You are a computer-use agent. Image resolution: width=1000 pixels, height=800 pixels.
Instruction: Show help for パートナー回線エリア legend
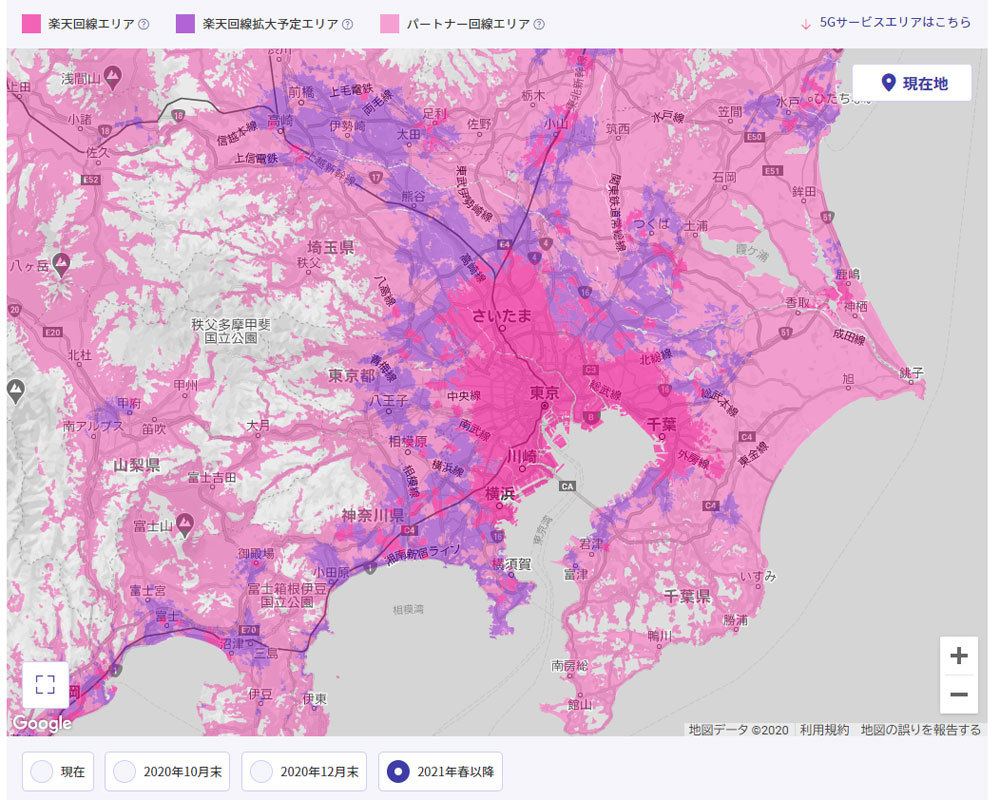click(x=539, y=23)
